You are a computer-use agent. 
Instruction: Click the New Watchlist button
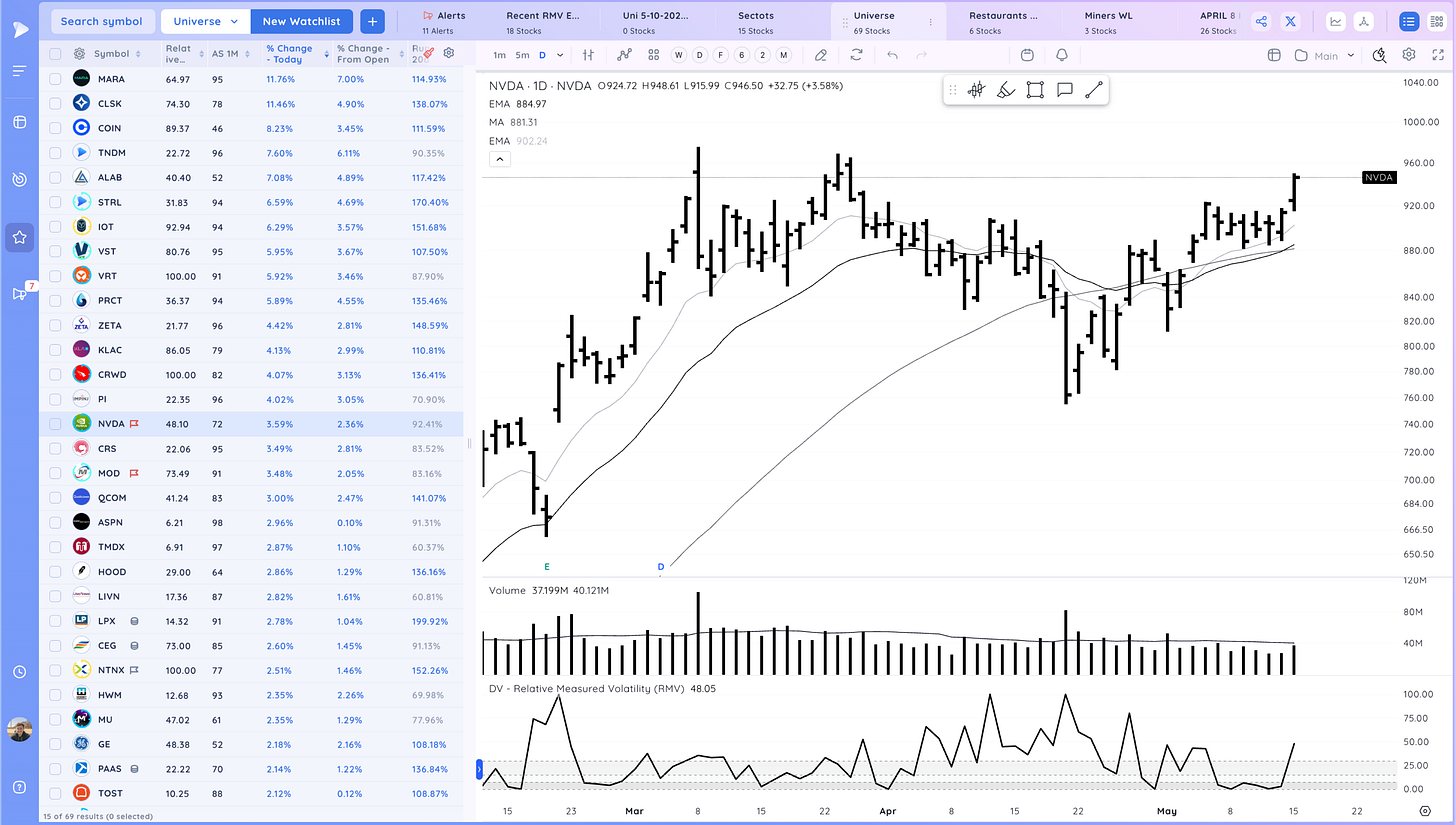coord(301,21)
